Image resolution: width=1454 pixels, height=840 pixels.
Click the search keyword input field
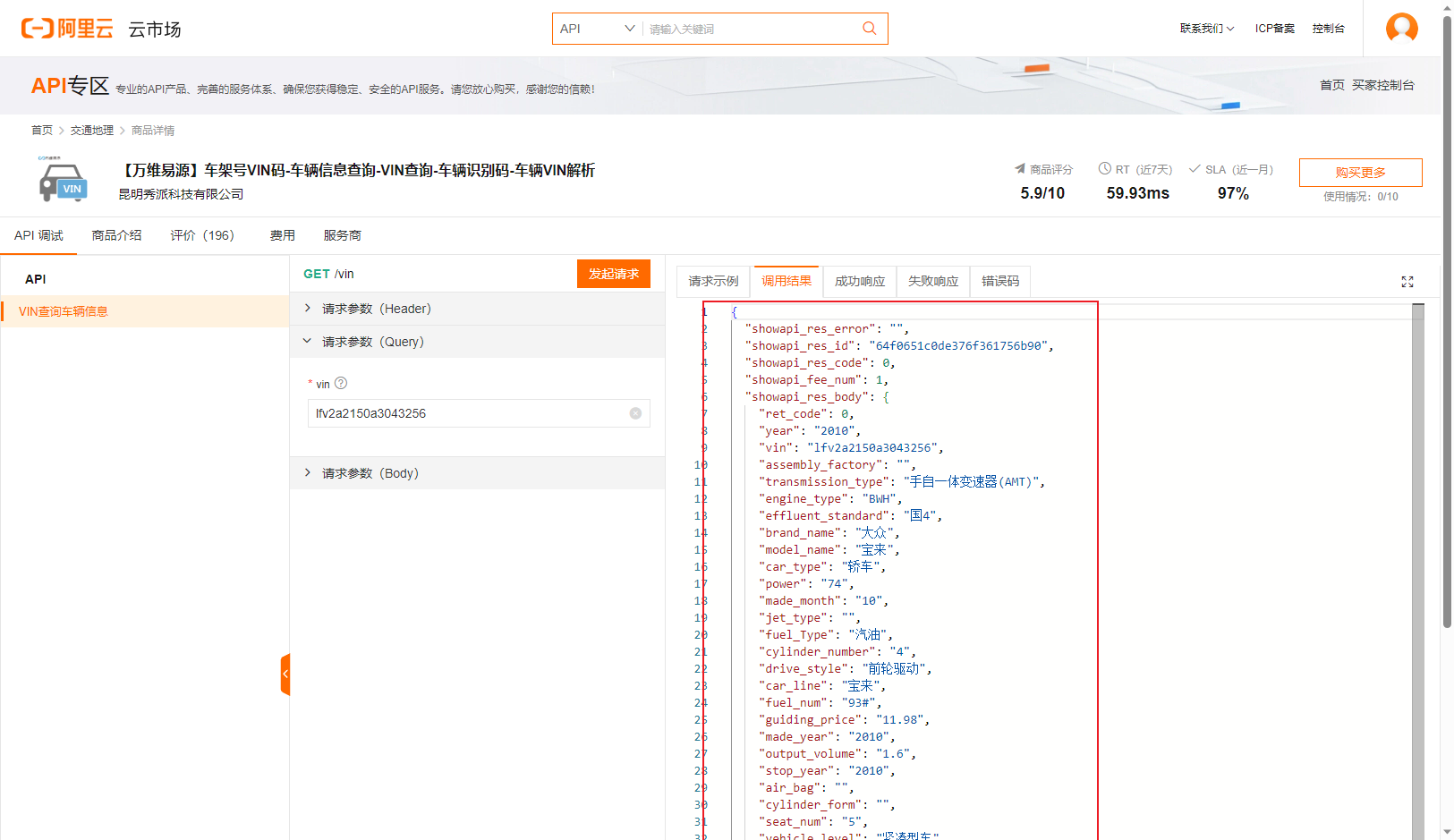750,29
